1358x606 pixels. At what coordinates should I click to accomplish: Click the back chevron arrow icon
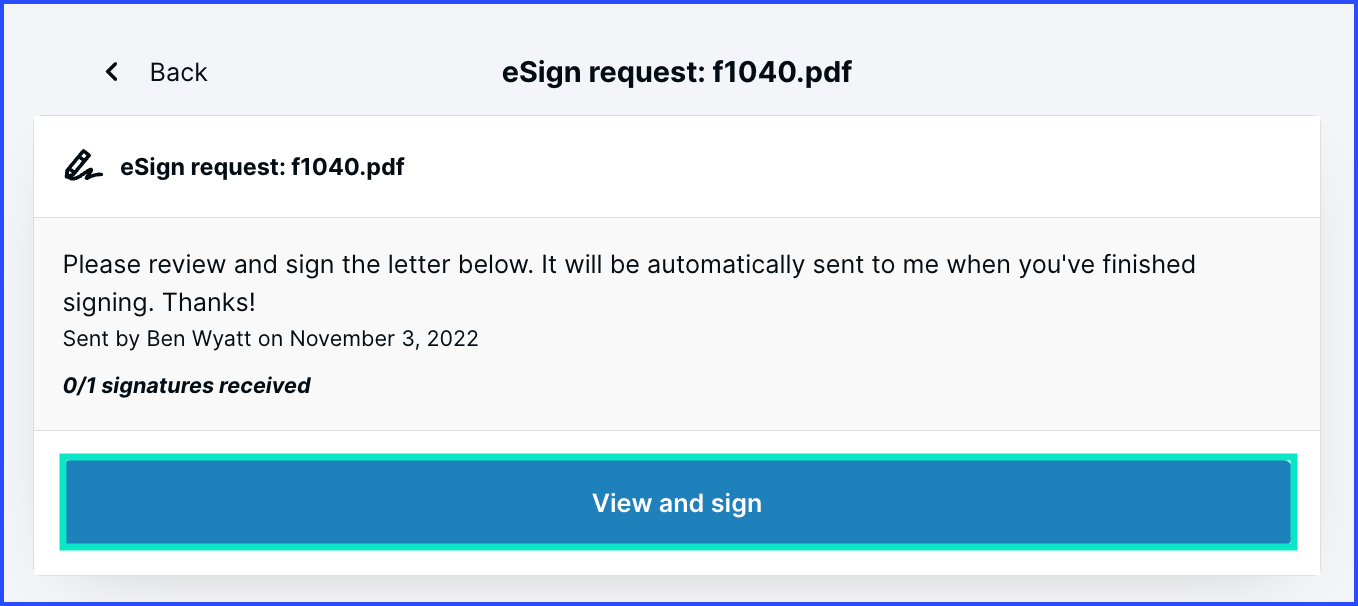pyautogui.click(x=112, y=72)
